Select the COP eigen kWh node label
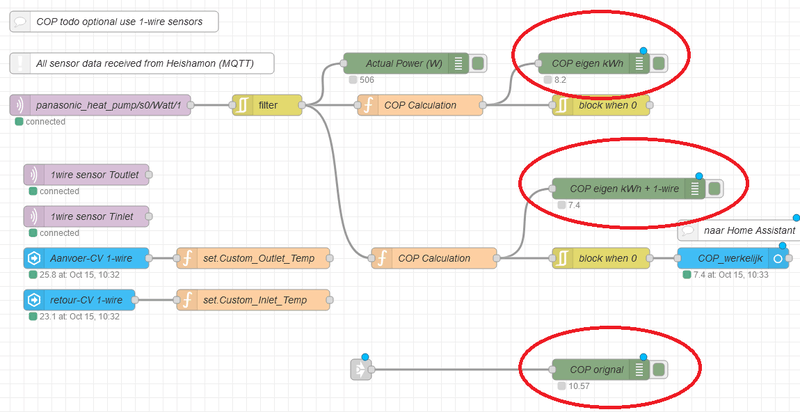Viewport: 800px width, 412px height. click(587, 64)
